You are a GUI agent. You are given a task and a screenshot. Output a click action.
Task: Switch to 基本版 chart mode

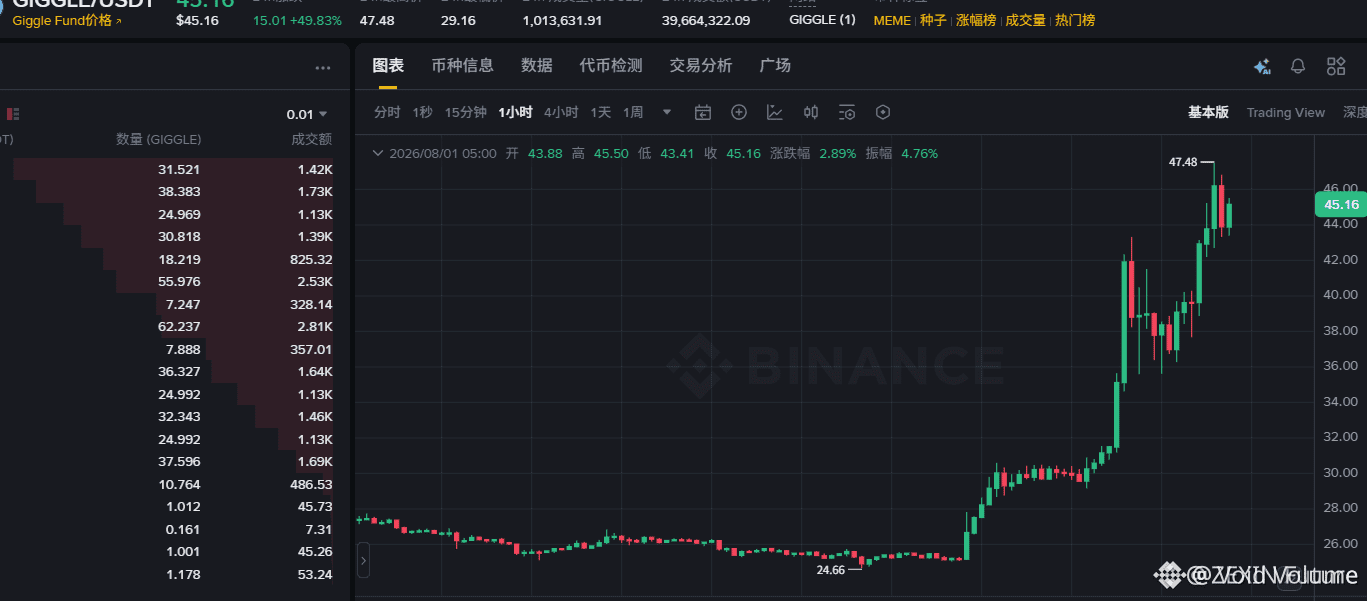click(x=1208, y=112)
